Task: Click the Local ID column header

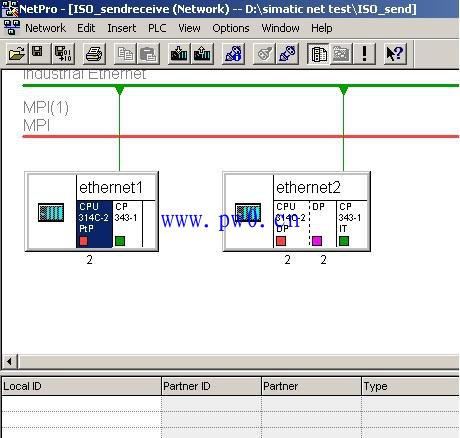Action: 81,386
